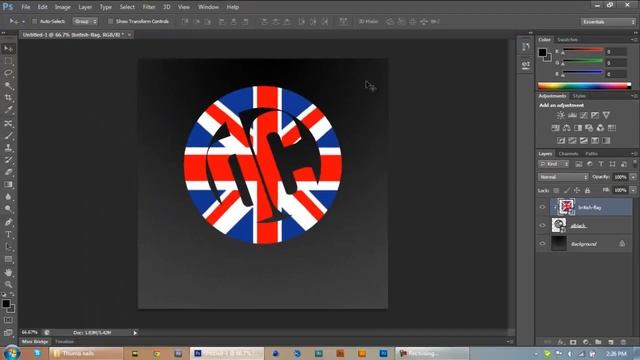Add a Photo Filter adjustment

(x=589, y=128)
